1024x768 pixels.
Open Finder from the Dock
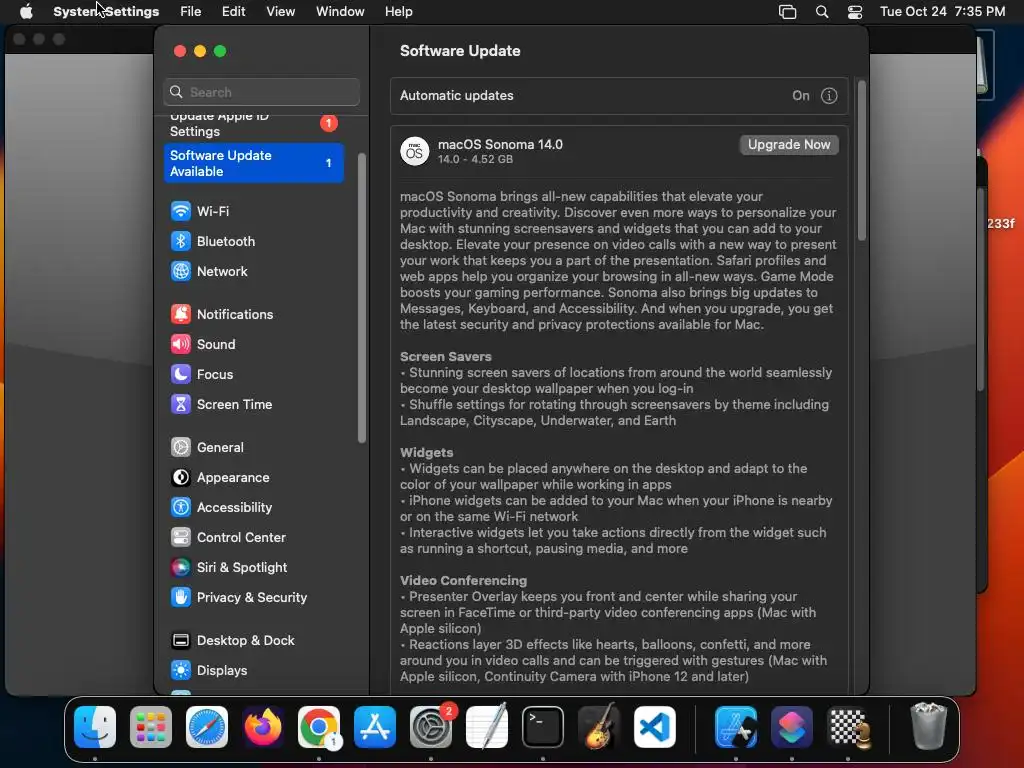(95, 727)
